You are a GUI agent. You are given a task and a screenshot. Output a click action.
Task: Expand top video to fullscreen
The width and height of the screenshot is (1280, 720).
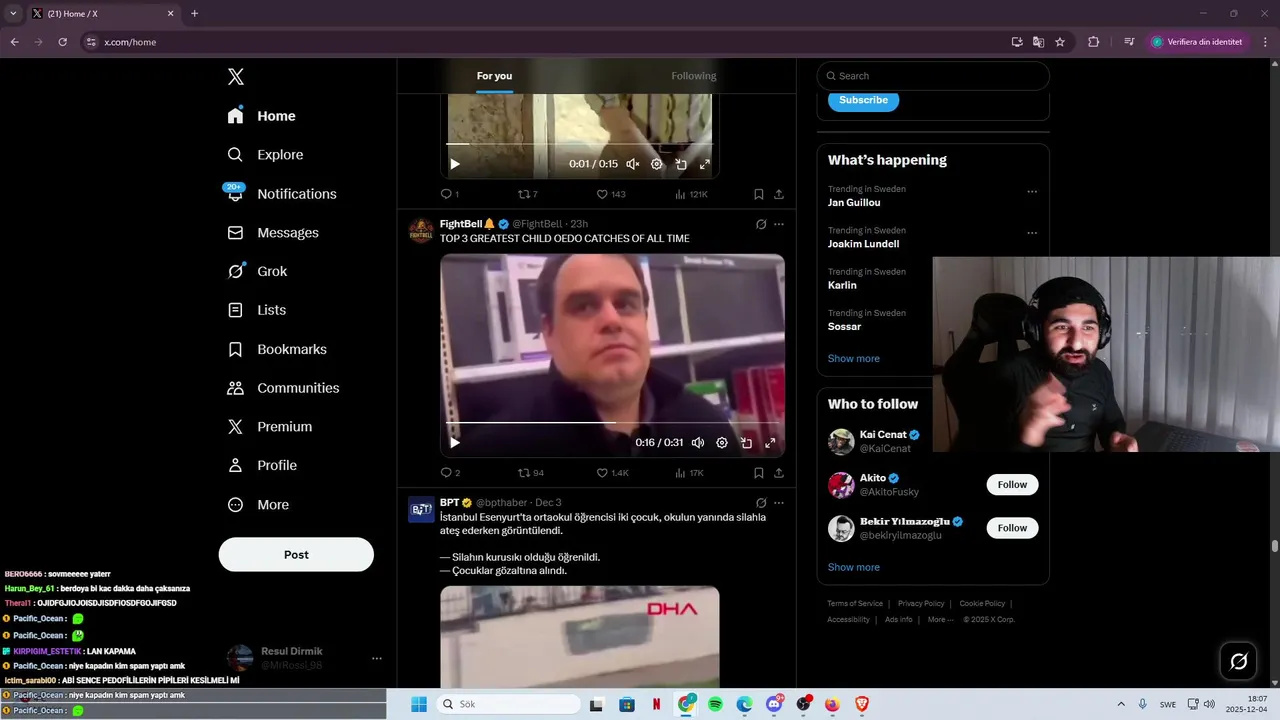[705, 164]
